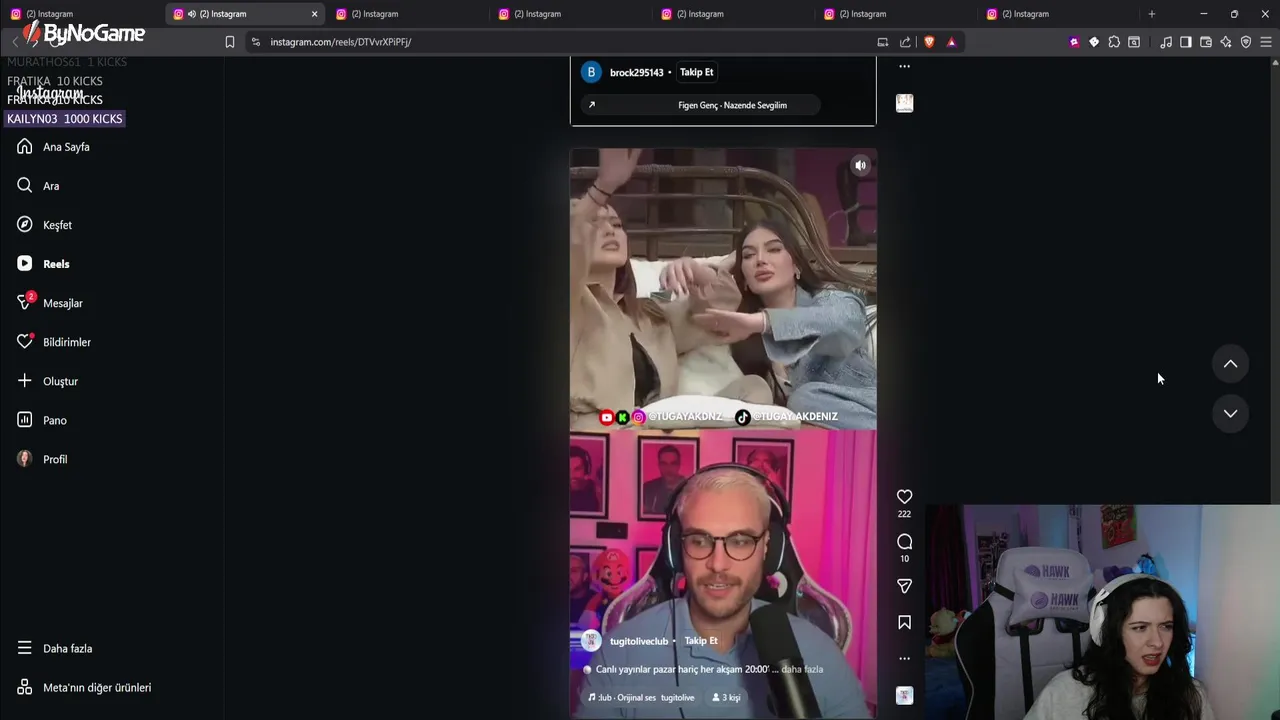Screen dimensions: 1280x720
Task: Open Figen Genç - Nazende Sevgilim audio
Action: [700, 105]
